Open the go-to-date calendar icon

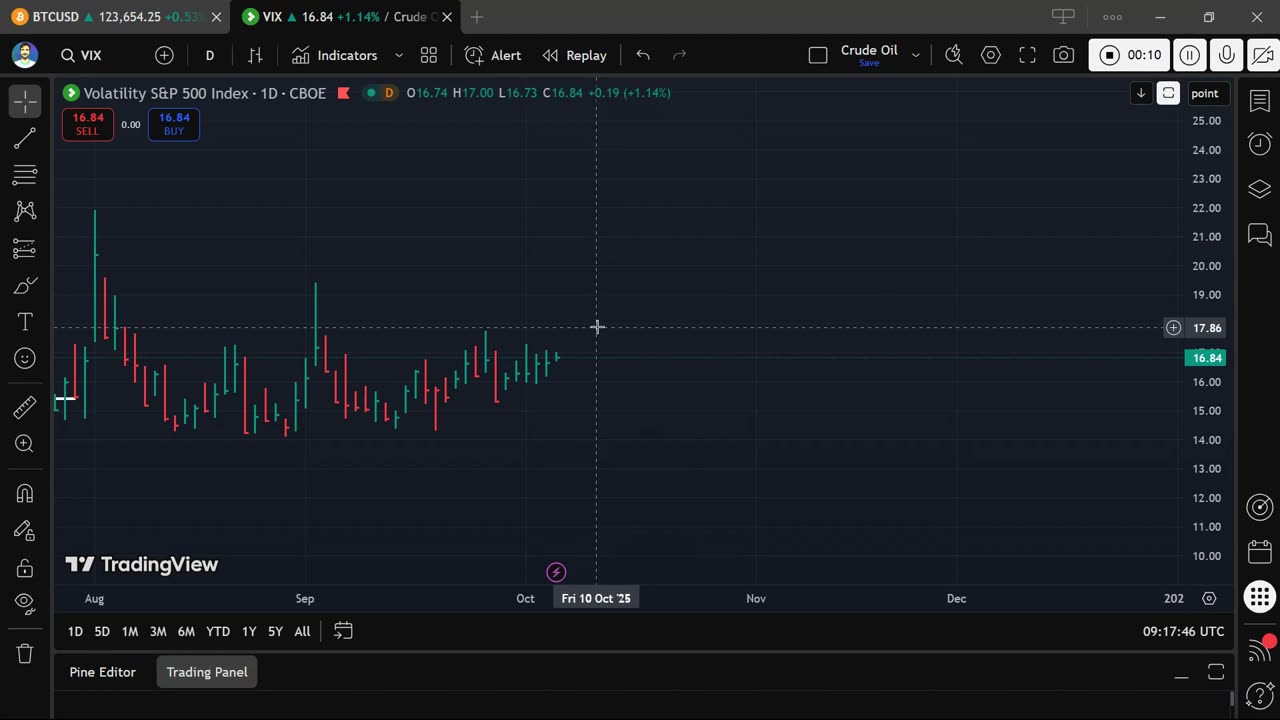[x=343, y=631]
